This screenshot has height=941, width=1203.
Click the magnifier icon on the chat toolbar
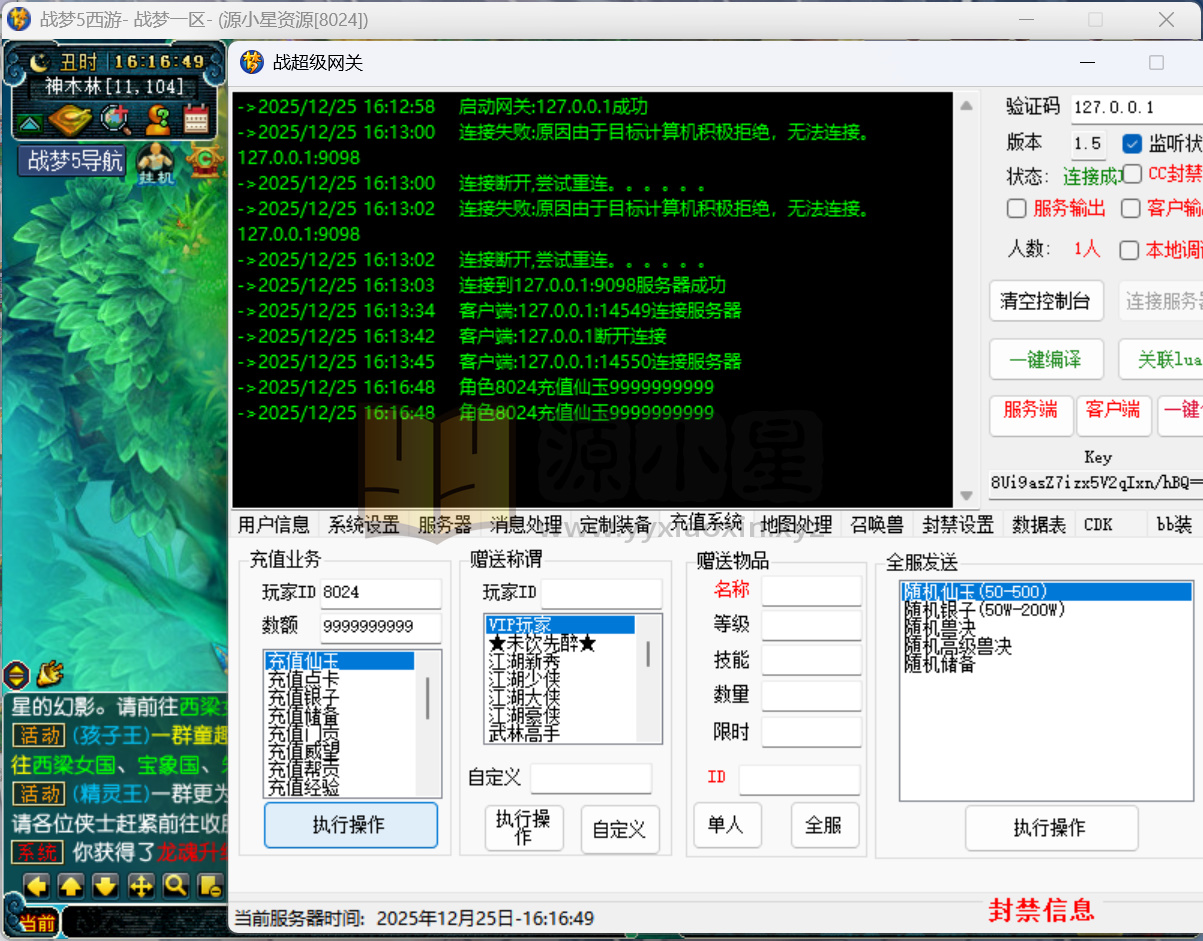pos(176,886)
